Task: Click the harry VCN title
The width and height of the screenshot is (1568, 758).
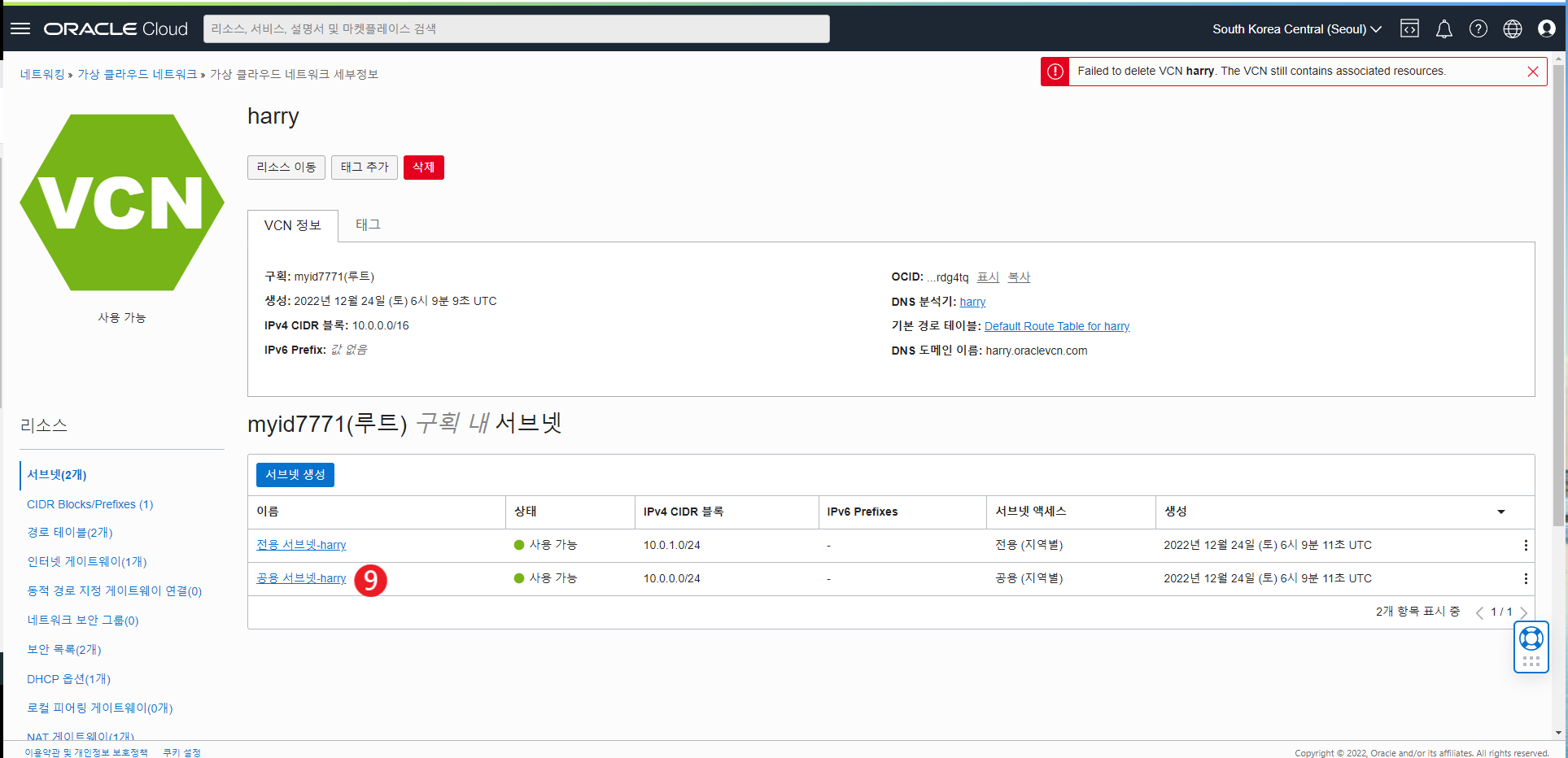Action: (x=273, y=116)
